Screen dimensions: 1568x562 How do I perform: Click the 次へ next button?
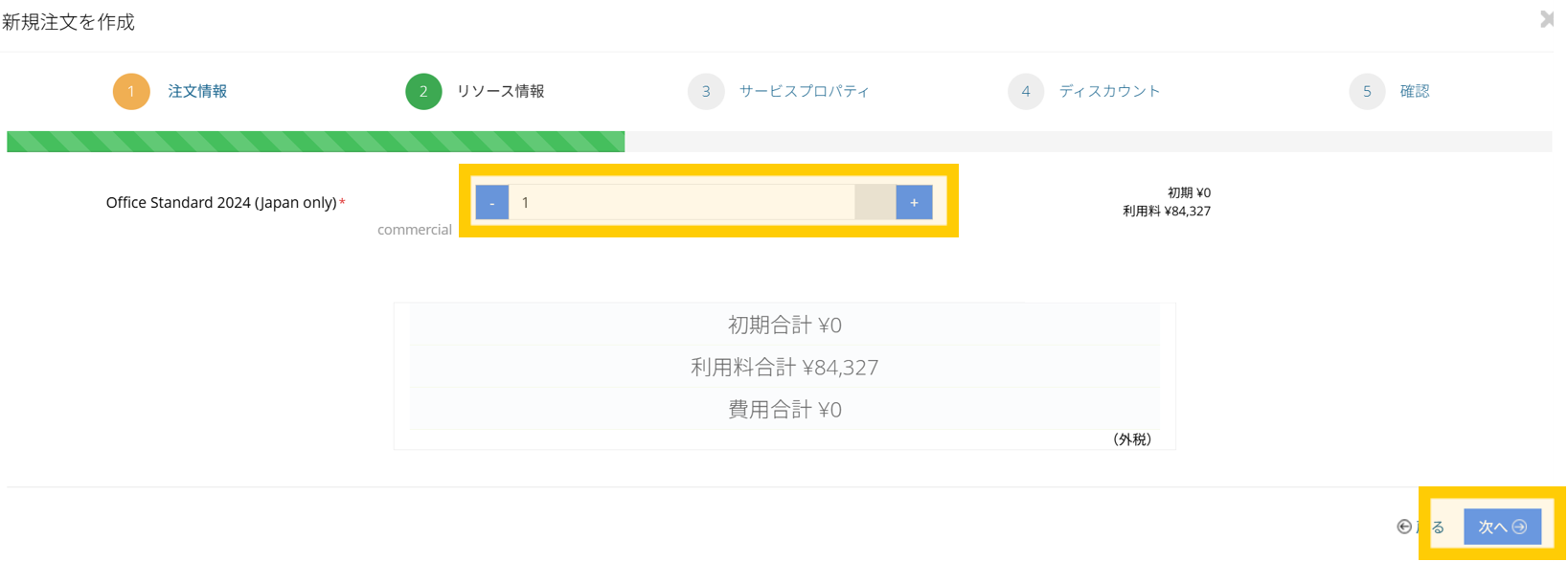coord(1502,527)
